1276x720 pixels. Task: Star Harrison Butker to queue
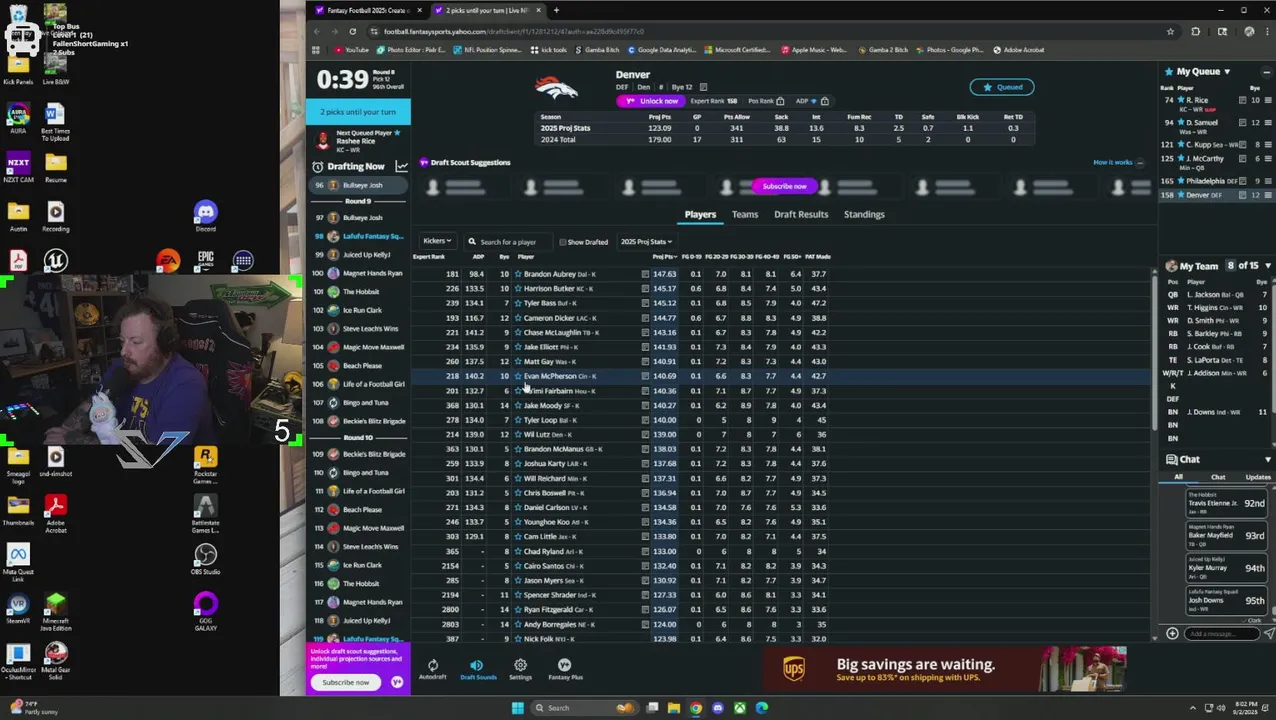click(518, 288)
